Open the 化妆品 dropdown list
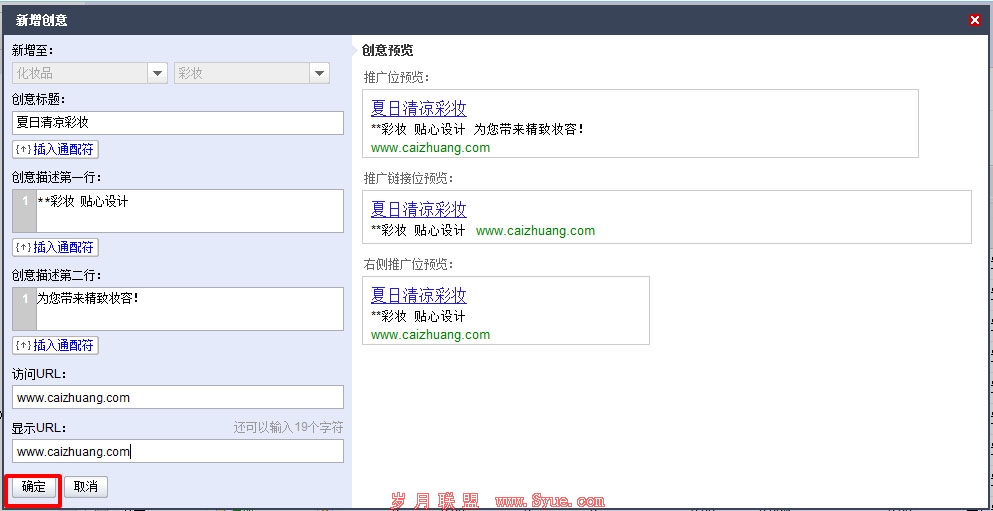 point(157,73)
